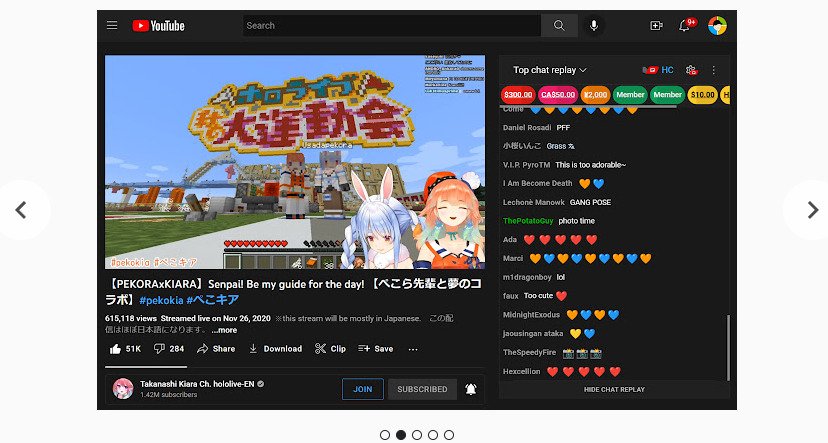Select the third carousel dot
The height and width of the screenshot is (443, 828).
(x=417, y=435)
